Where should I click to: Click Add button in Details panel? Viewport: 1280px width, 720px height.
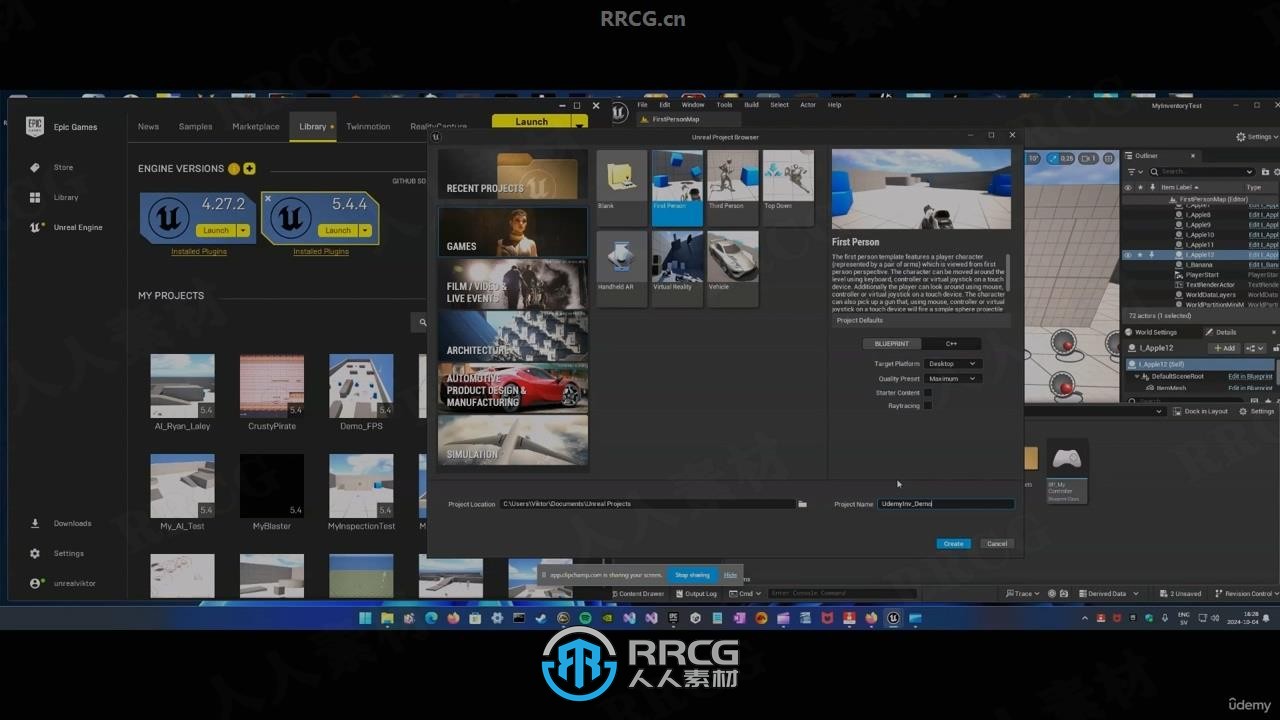click(1224, 348)
